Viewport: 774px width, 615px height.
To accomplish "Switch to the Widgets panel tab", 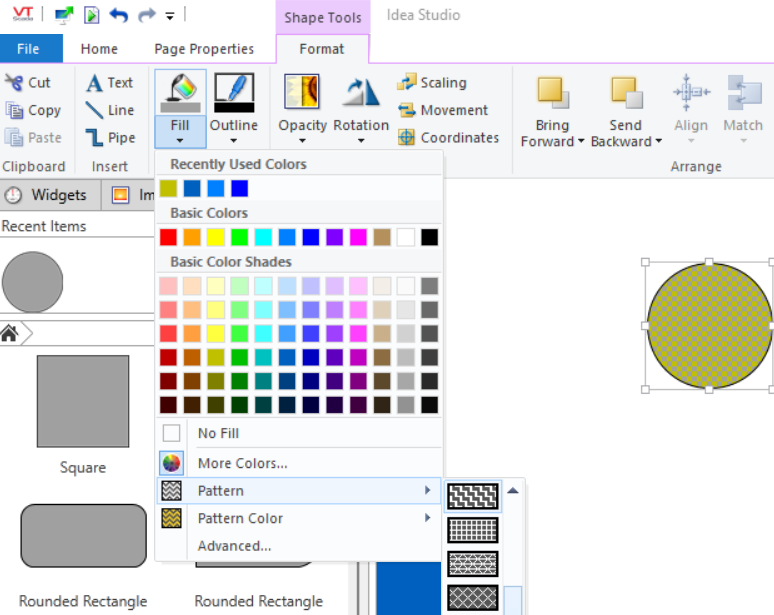I will point(49,195).
